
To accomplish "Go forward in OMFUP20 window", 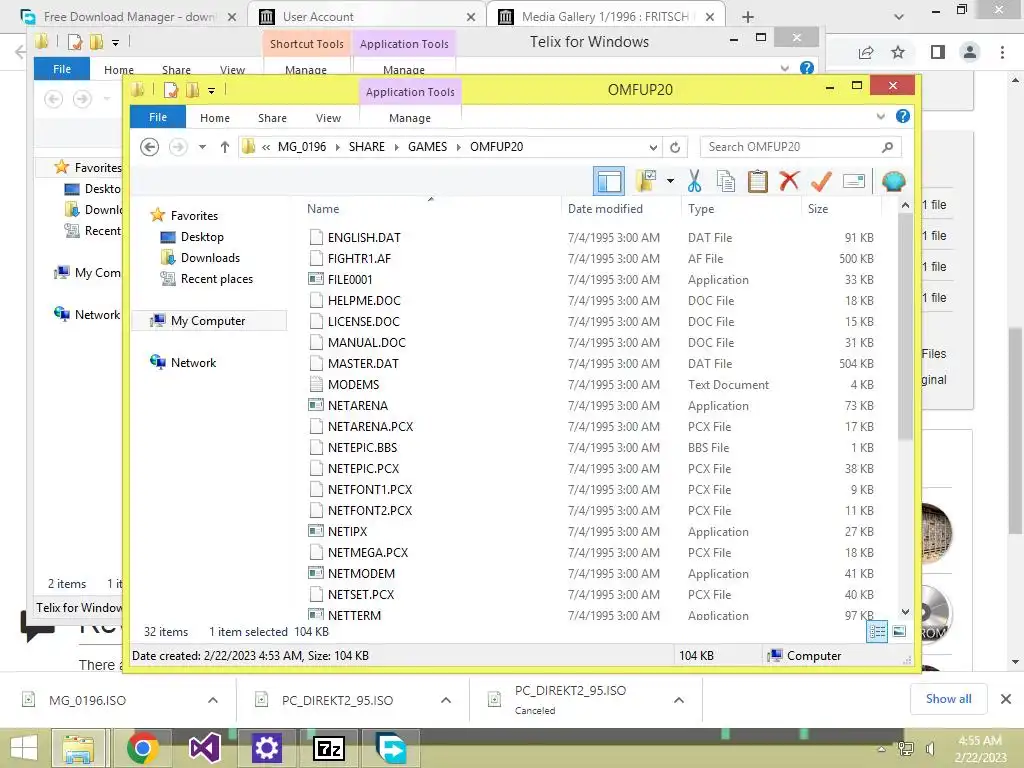I will pyautogui.click(x=178, y=147).
